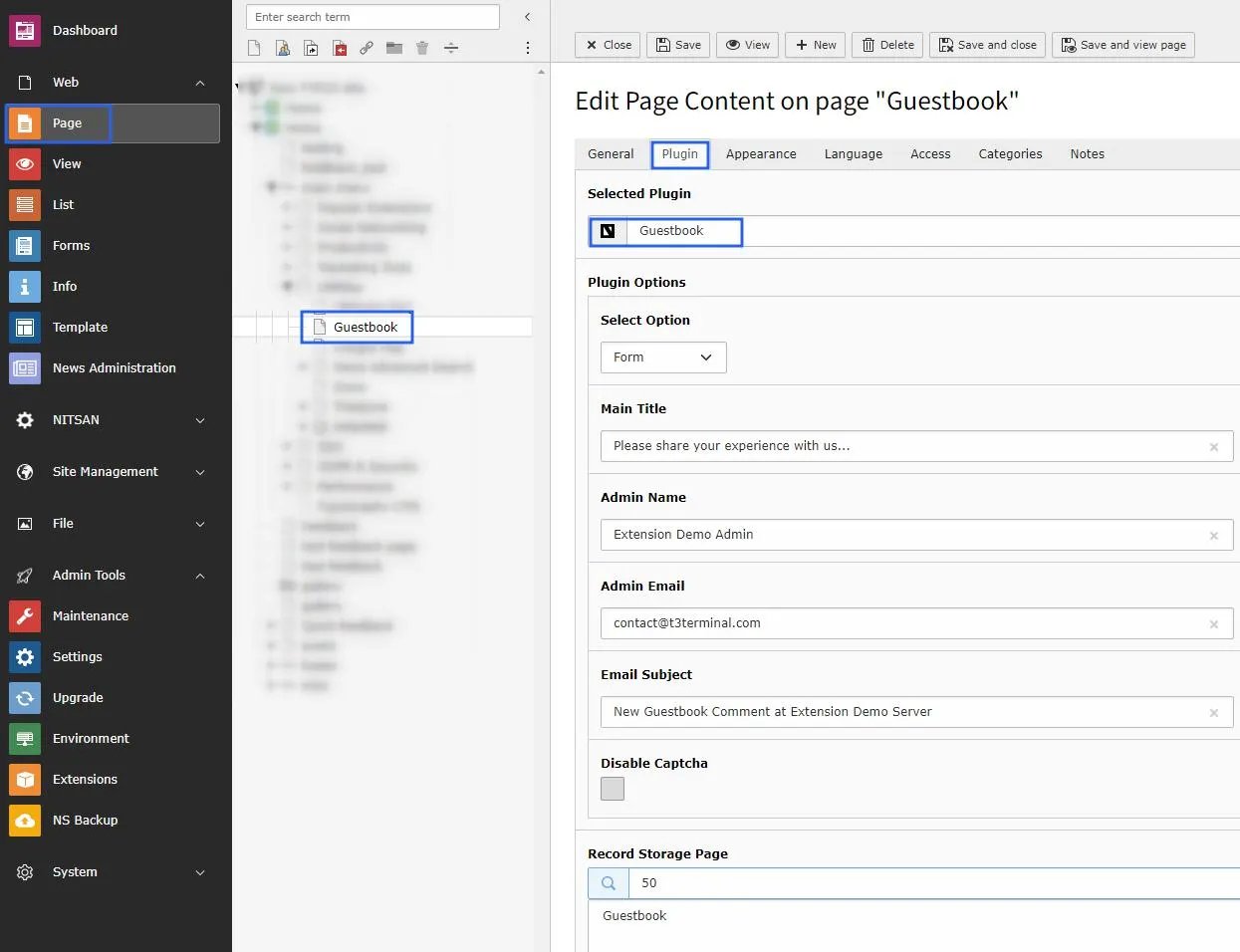
Task: Open the Environment module icon
Action: click(x=25, y=739)
